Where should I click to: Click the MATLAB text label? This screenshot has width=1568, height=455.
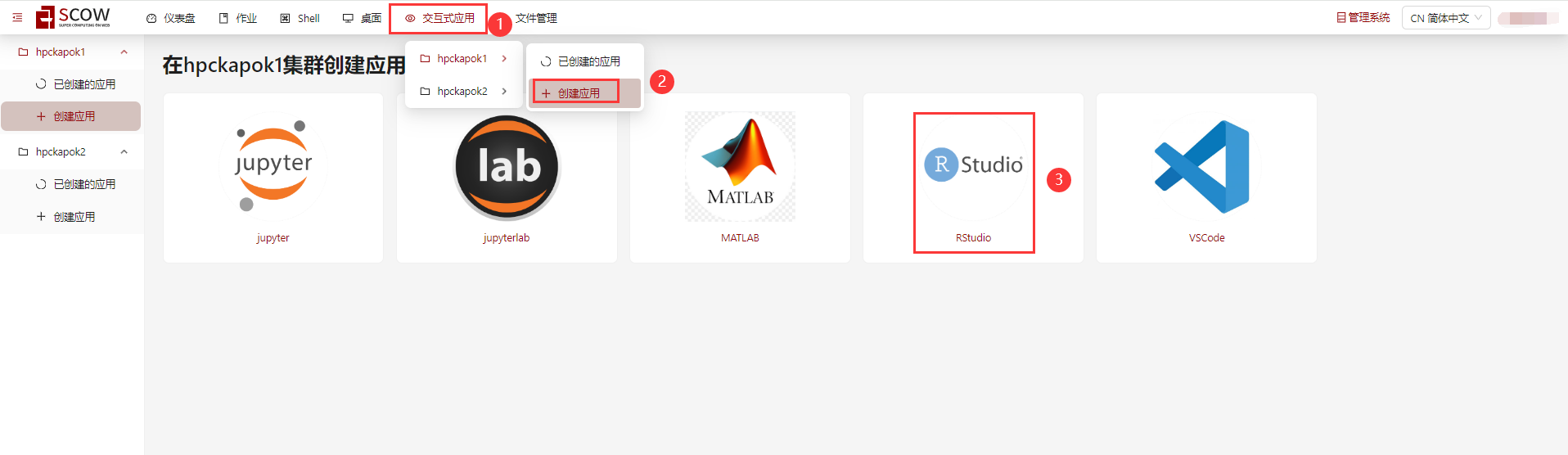740,238
